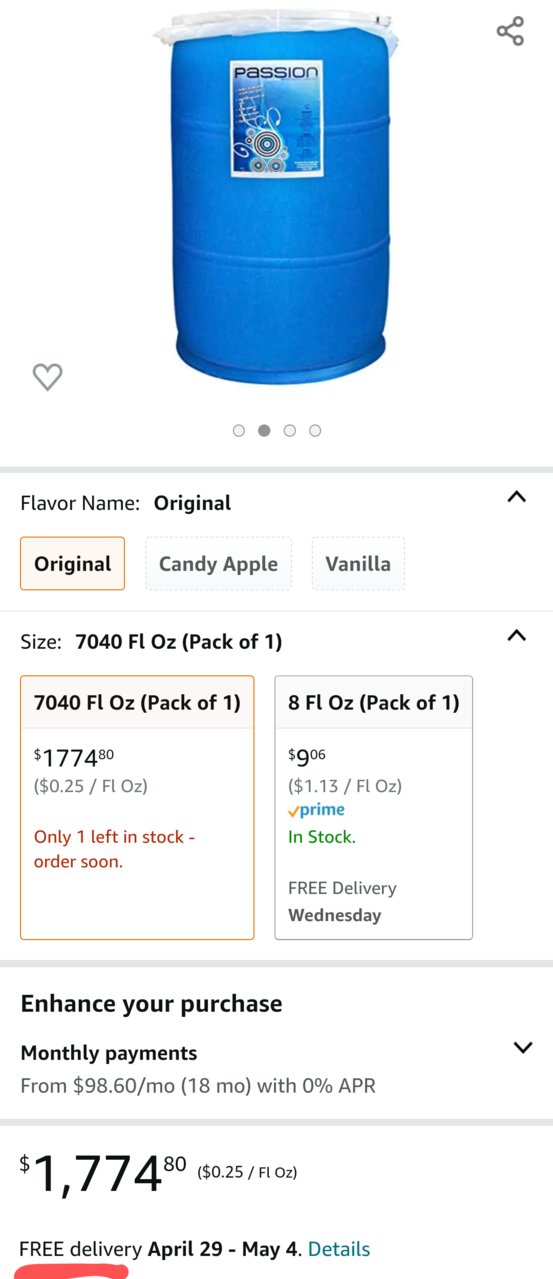The width and height of the screenshot is (553, 1279).
Task: Tap the share icon
Action: point(510,31)
